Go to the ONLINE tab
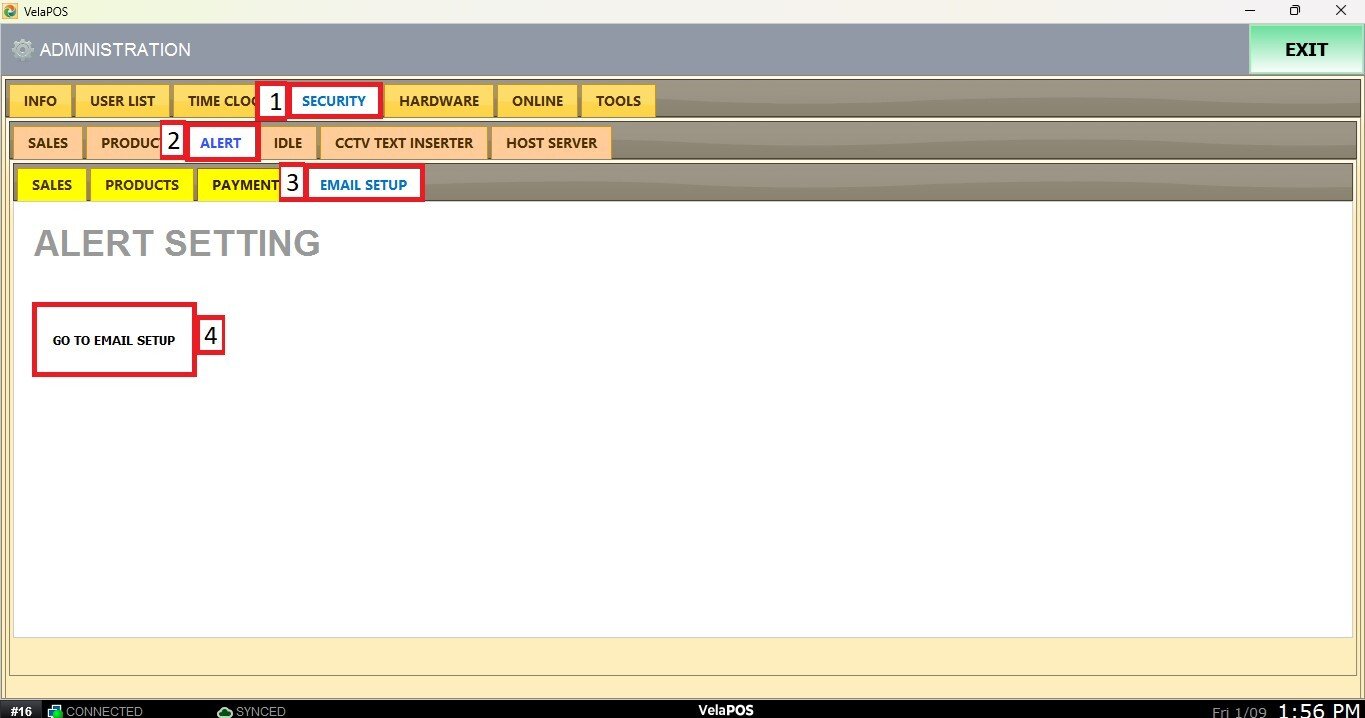The image size is (1365, 718). (538, 101)
